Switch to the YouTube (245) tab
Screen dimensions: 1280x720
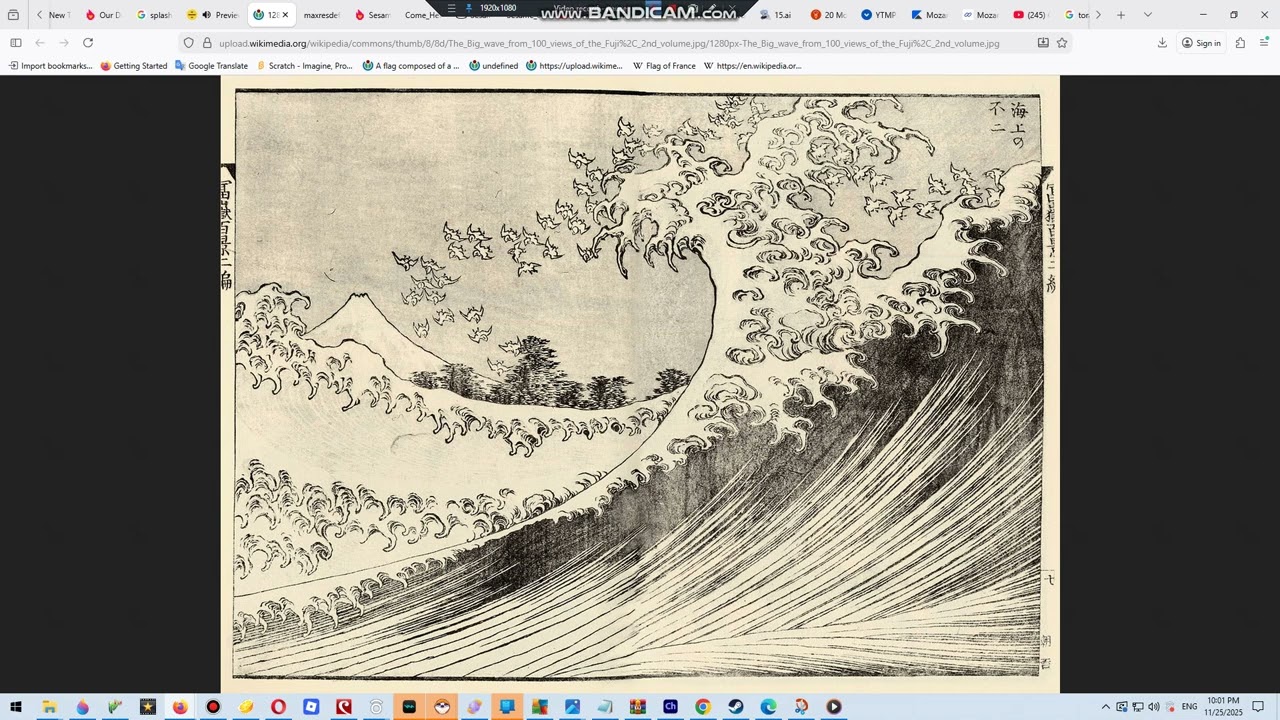click(1030, 15)
